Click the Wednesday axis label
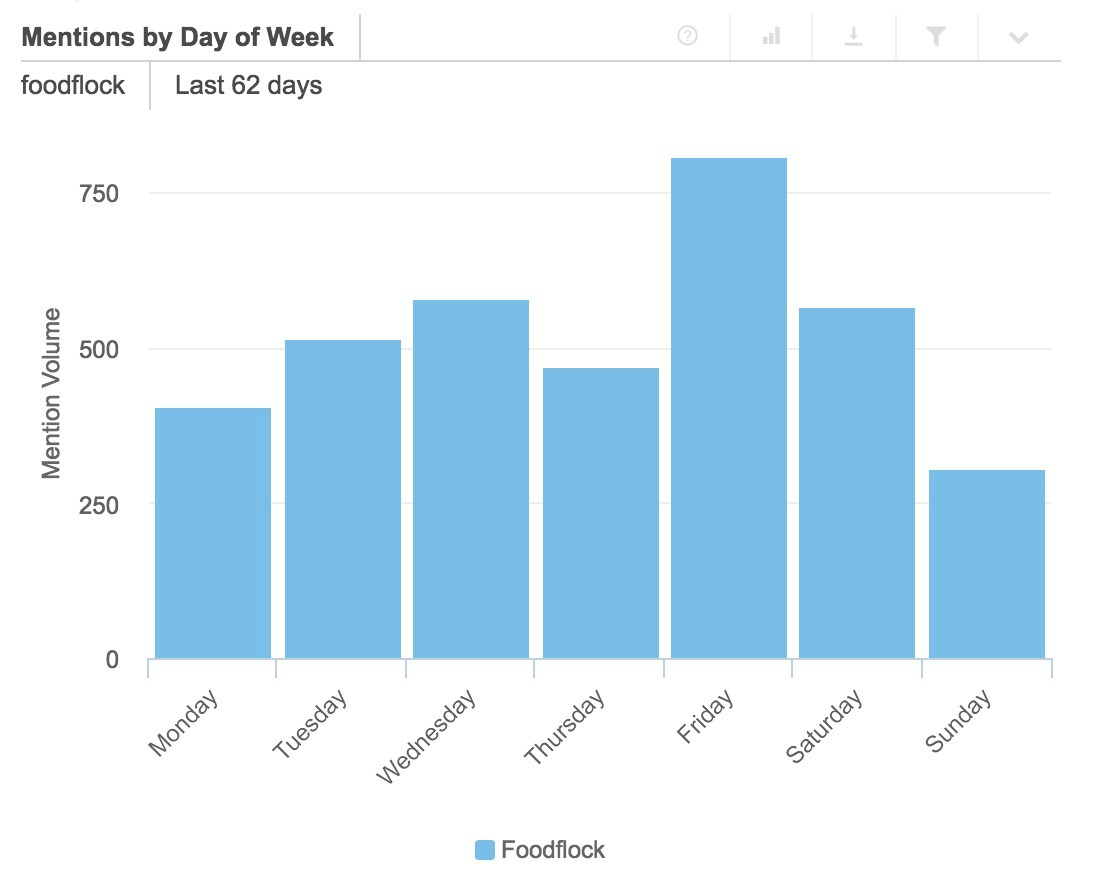 coord(427,737)
